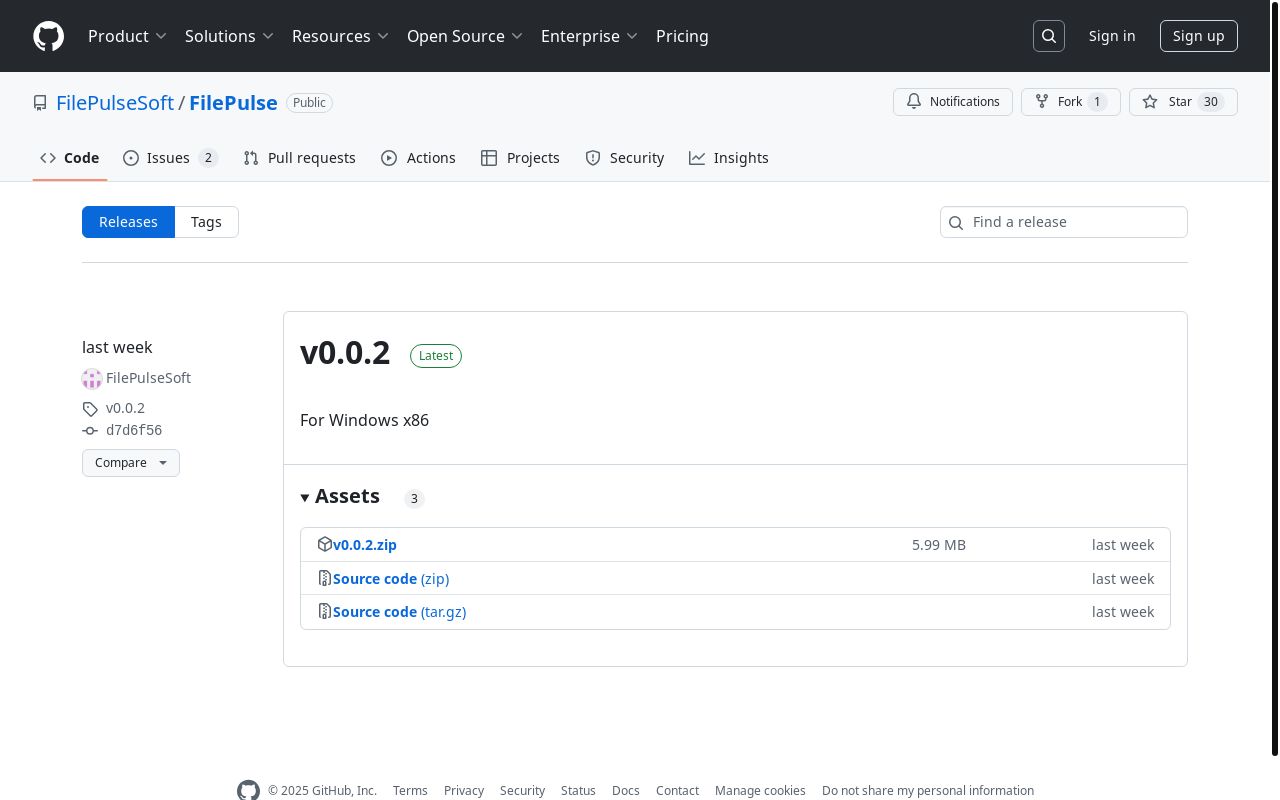Download the v0.0.2.zip asset
Image resolution: width=1280 pixels, height=800 pixels.
click(364, 544)
